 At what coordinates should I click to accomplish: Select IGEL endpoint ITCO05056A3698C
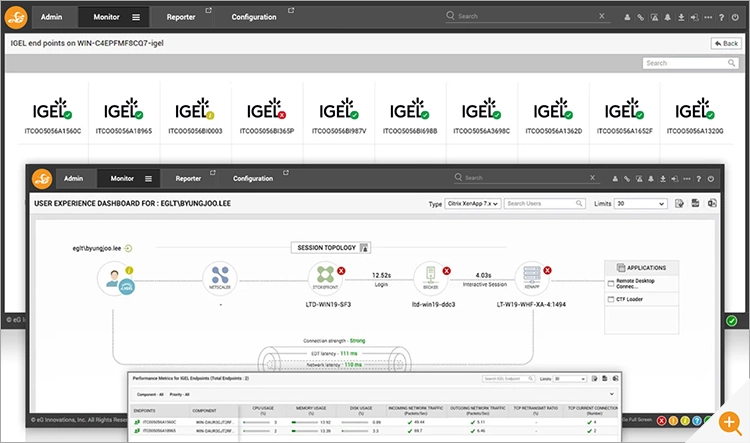coord(482,116)
